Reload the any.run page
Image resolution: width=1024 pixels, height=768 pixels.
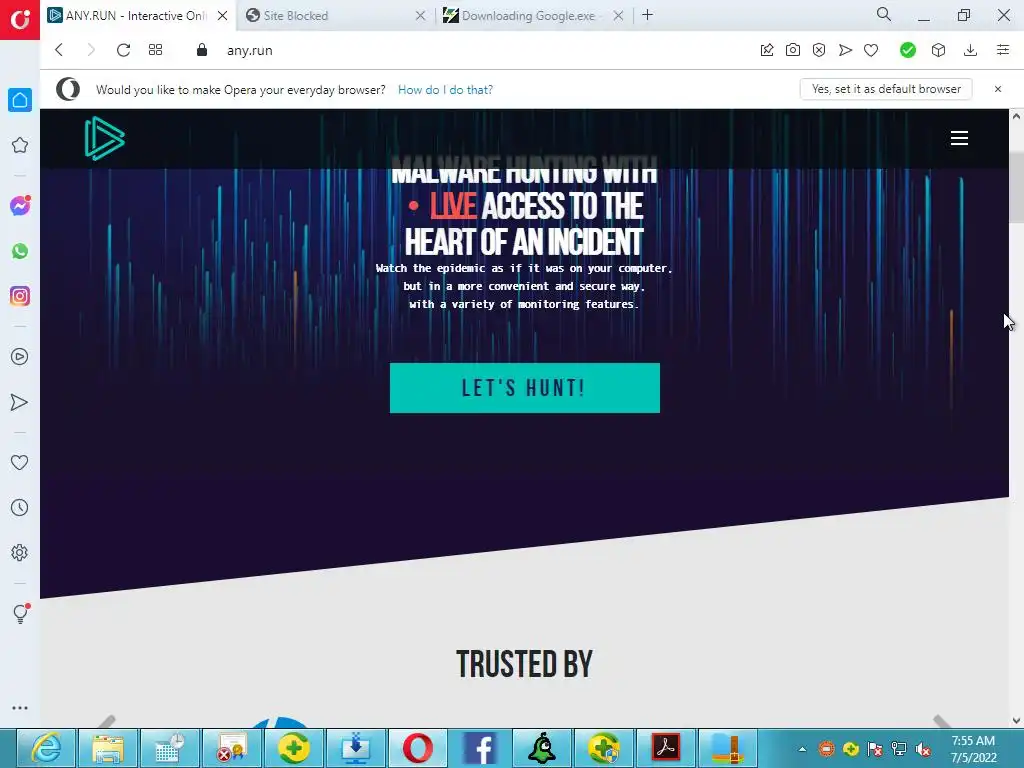[123, 50]
